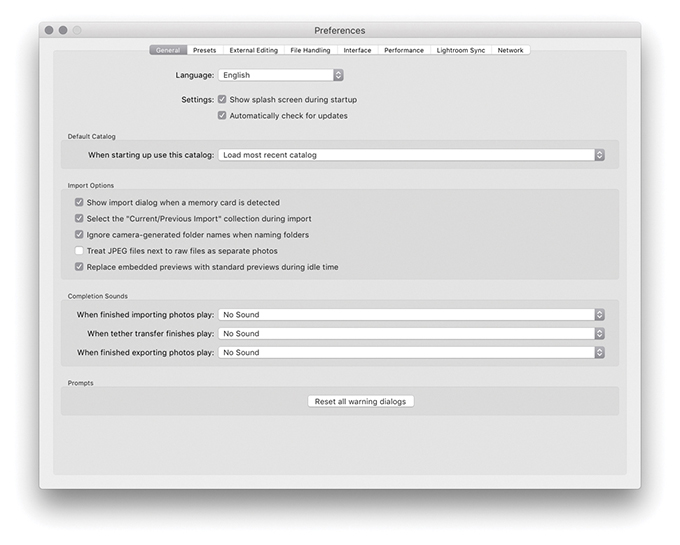
Task: Minimize the Preferences window
Action: tap(63, 30)
